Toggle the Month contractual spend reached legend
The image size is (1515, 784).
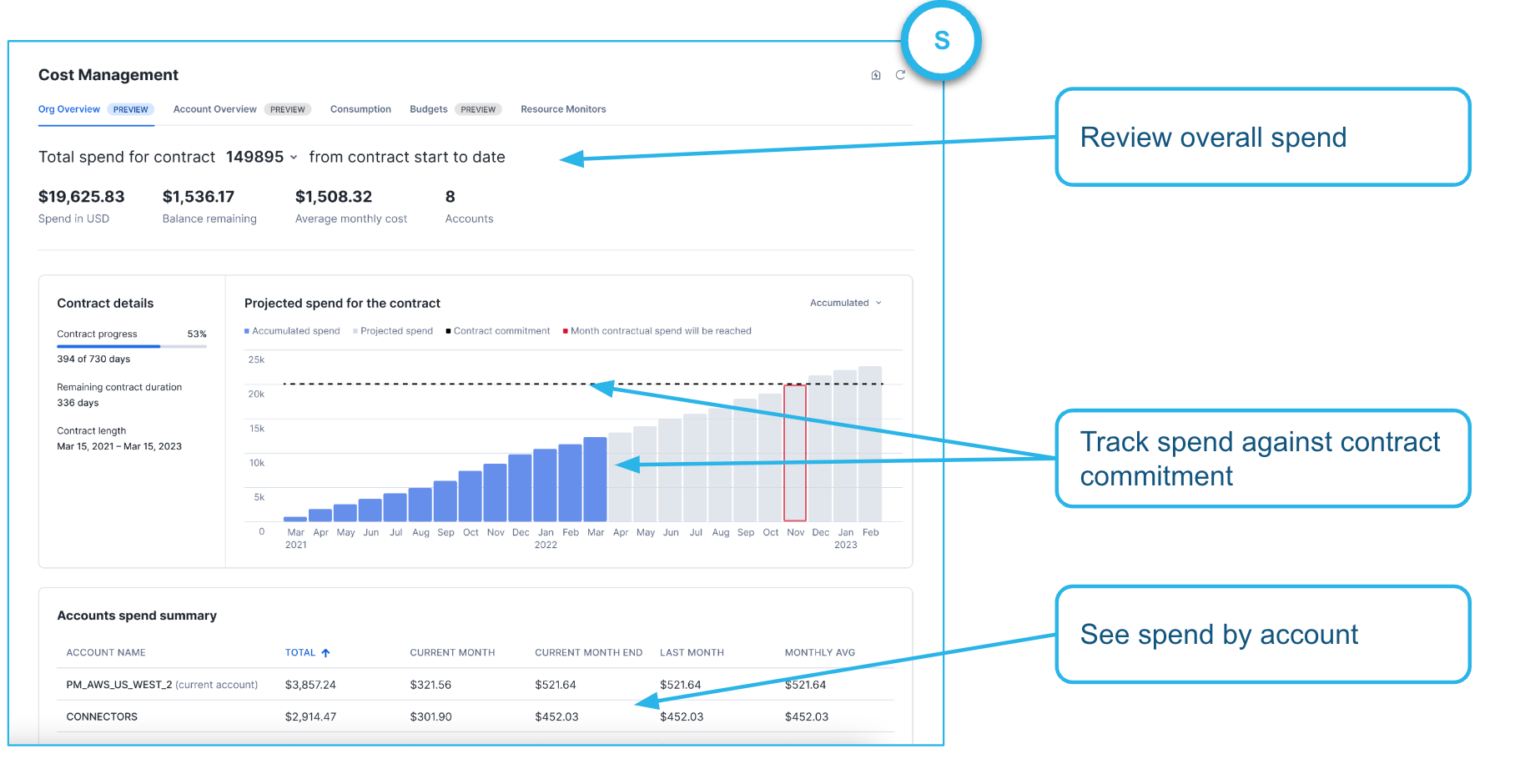point(657,331)
